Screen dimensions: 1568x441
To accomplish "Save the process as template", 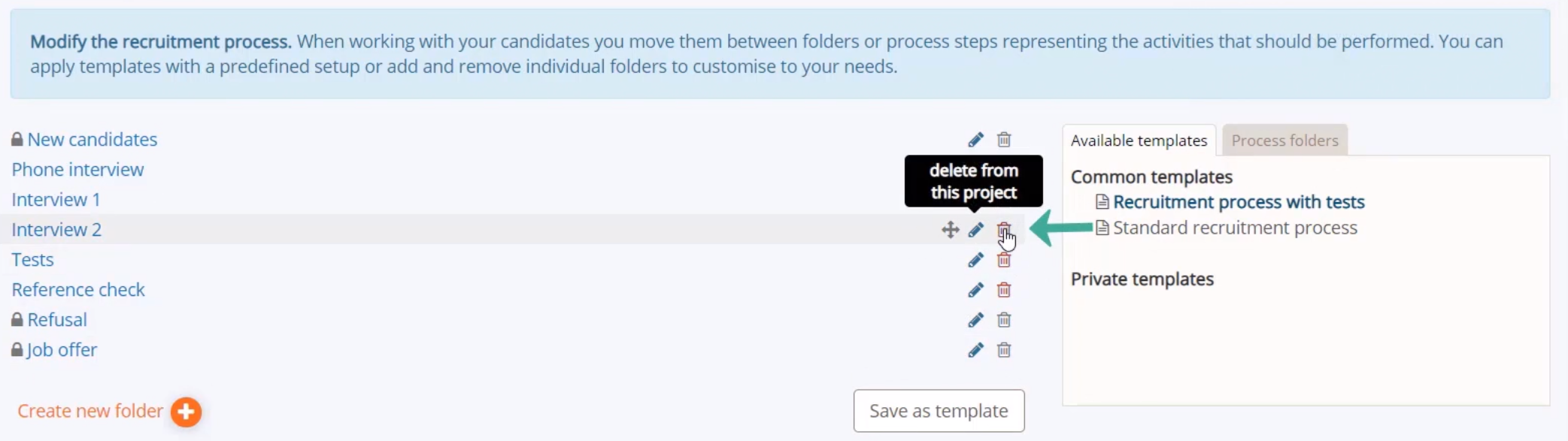I will (939, 411).
